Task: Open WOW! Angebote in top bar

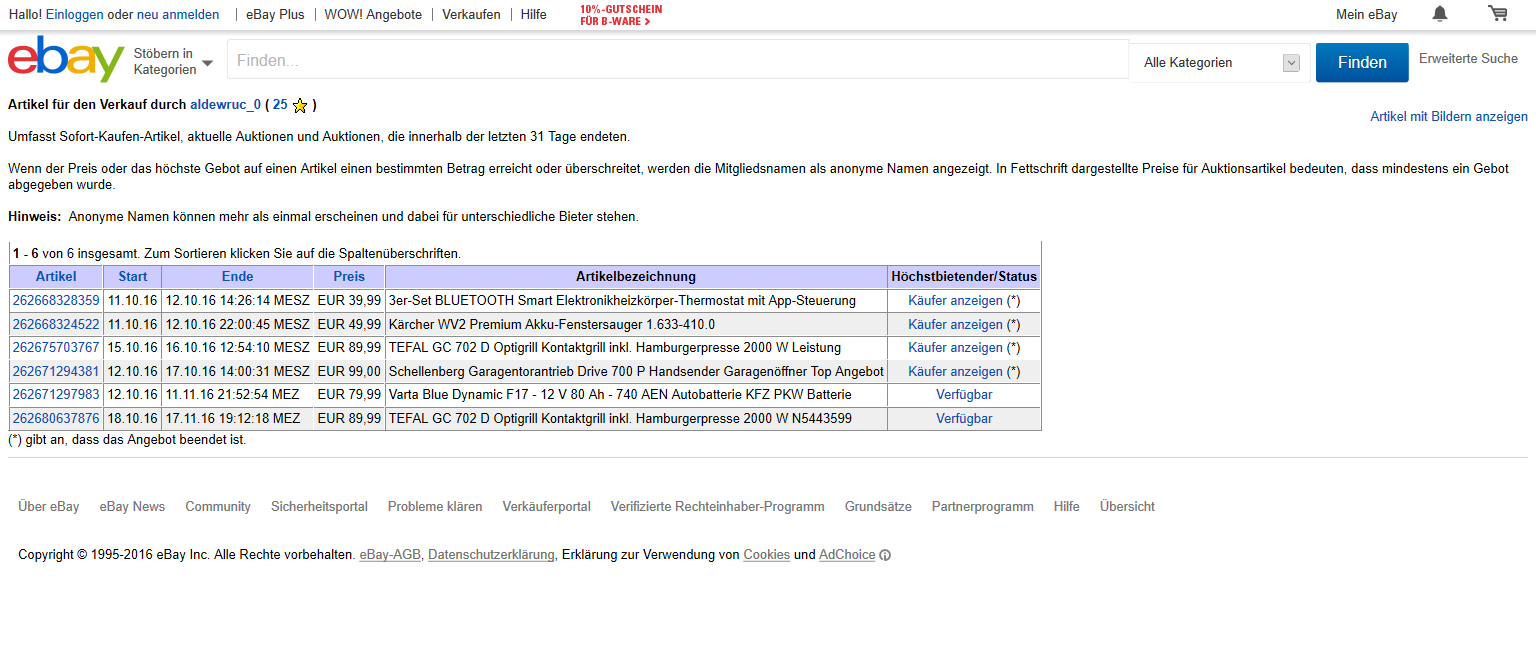Action: [x=373, y=15]
